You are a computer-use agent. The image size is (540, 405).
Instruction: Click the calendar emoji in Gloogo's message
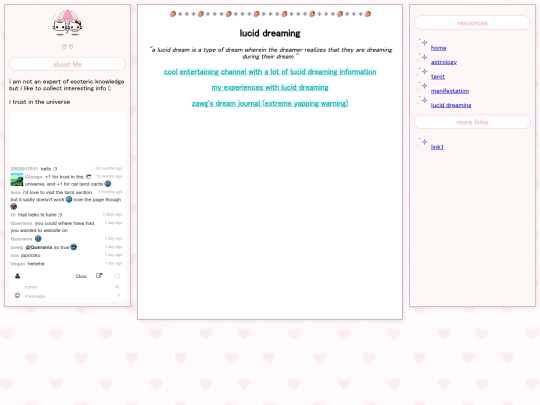[x=89, y=177]
